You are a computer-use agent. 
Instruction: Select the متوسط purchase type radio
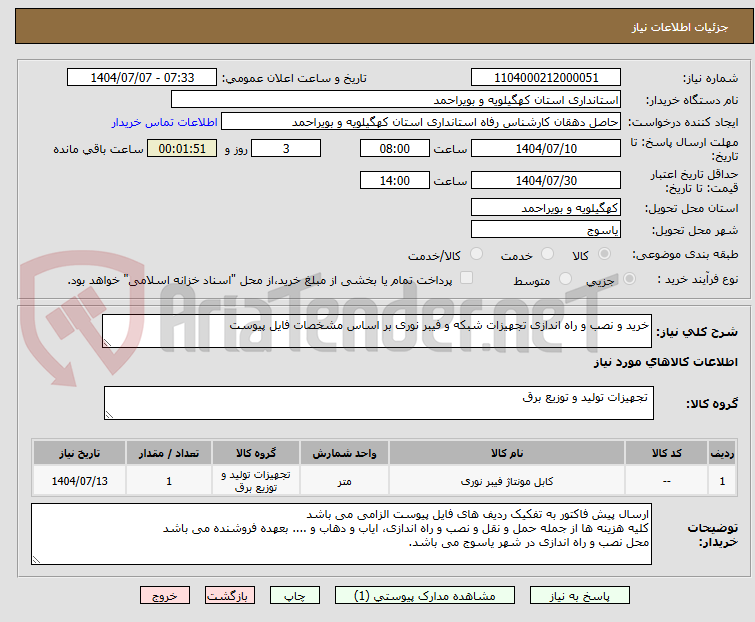tap(565, 279)
